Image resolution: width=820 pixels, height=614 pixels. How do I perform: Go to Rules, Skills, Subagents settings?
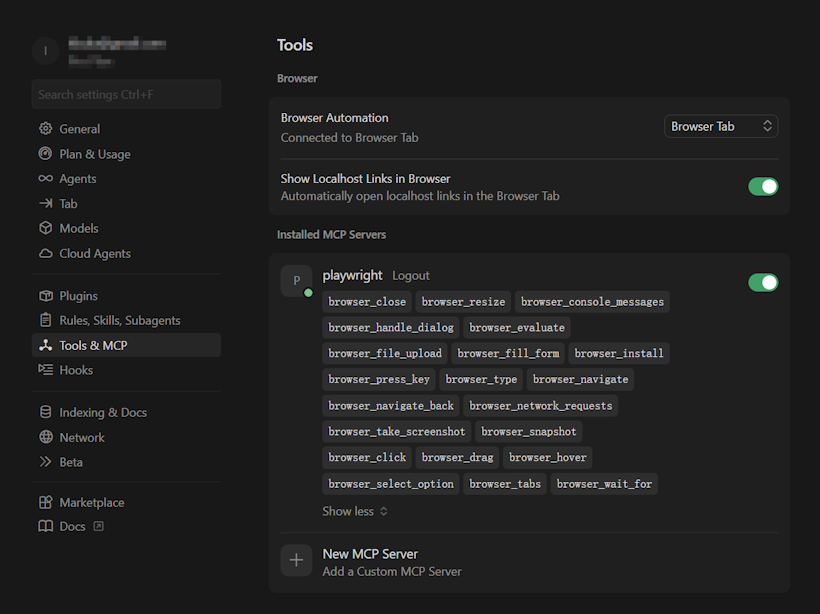click(119, 320)
